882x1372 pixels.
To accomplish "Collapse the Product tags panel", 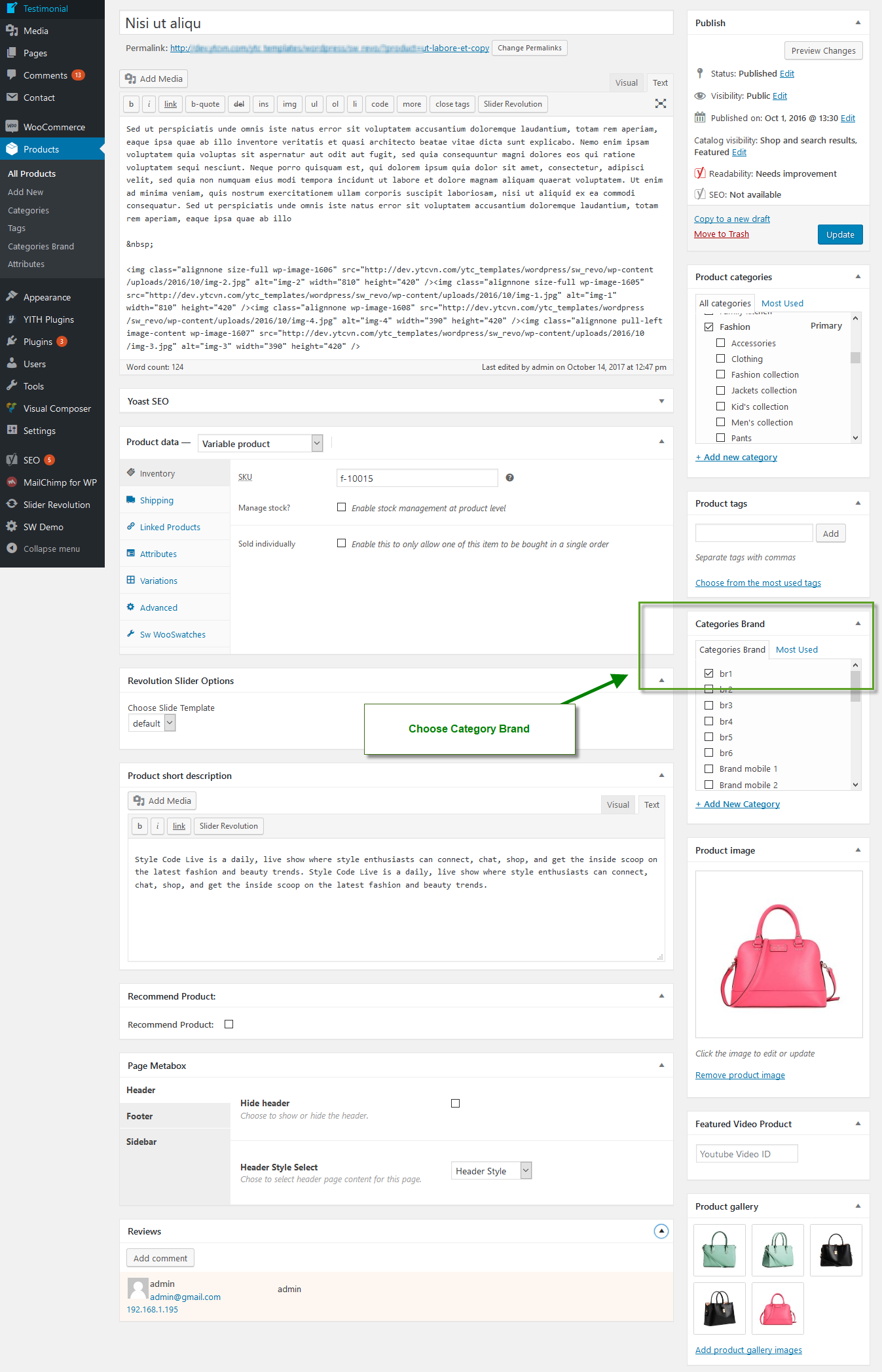I will [858, 503].
